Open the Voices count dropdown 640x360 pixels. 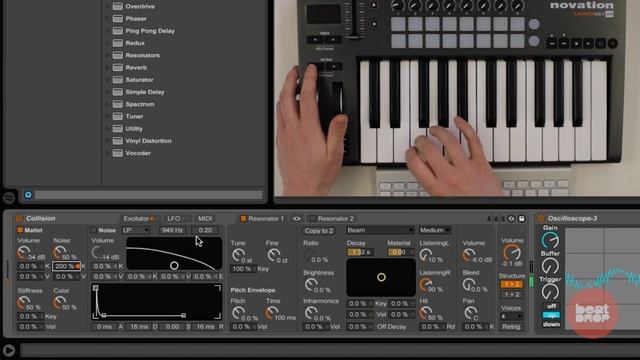tap(511, 316)
